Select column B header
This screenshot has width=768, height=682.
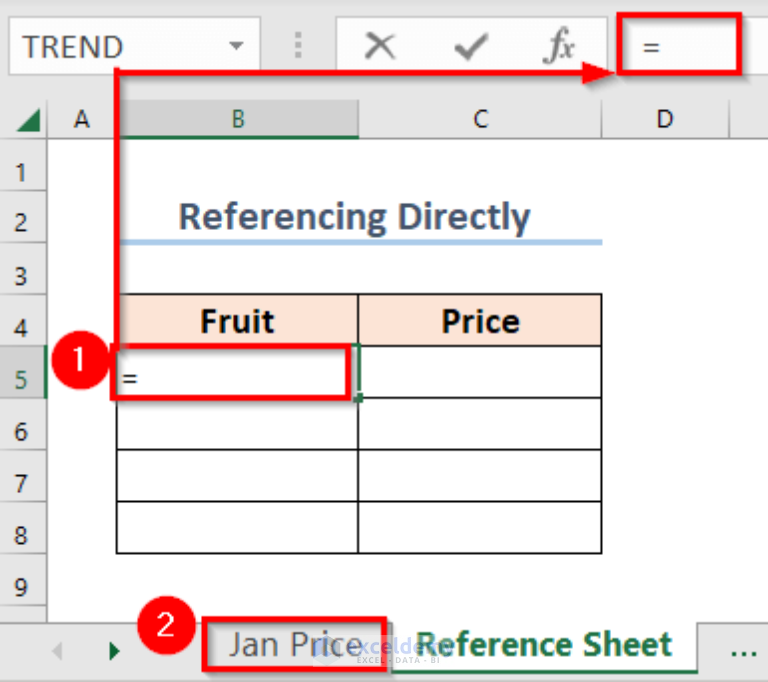(238, 119)
